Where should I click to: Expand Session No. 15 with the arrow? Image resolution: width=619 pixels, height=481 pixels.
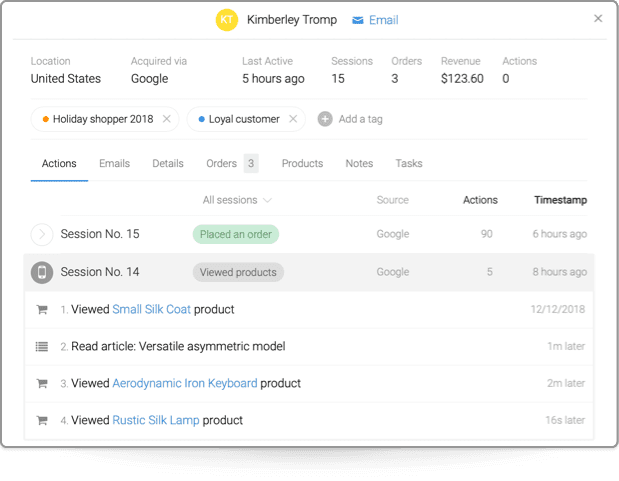[42, 235]
